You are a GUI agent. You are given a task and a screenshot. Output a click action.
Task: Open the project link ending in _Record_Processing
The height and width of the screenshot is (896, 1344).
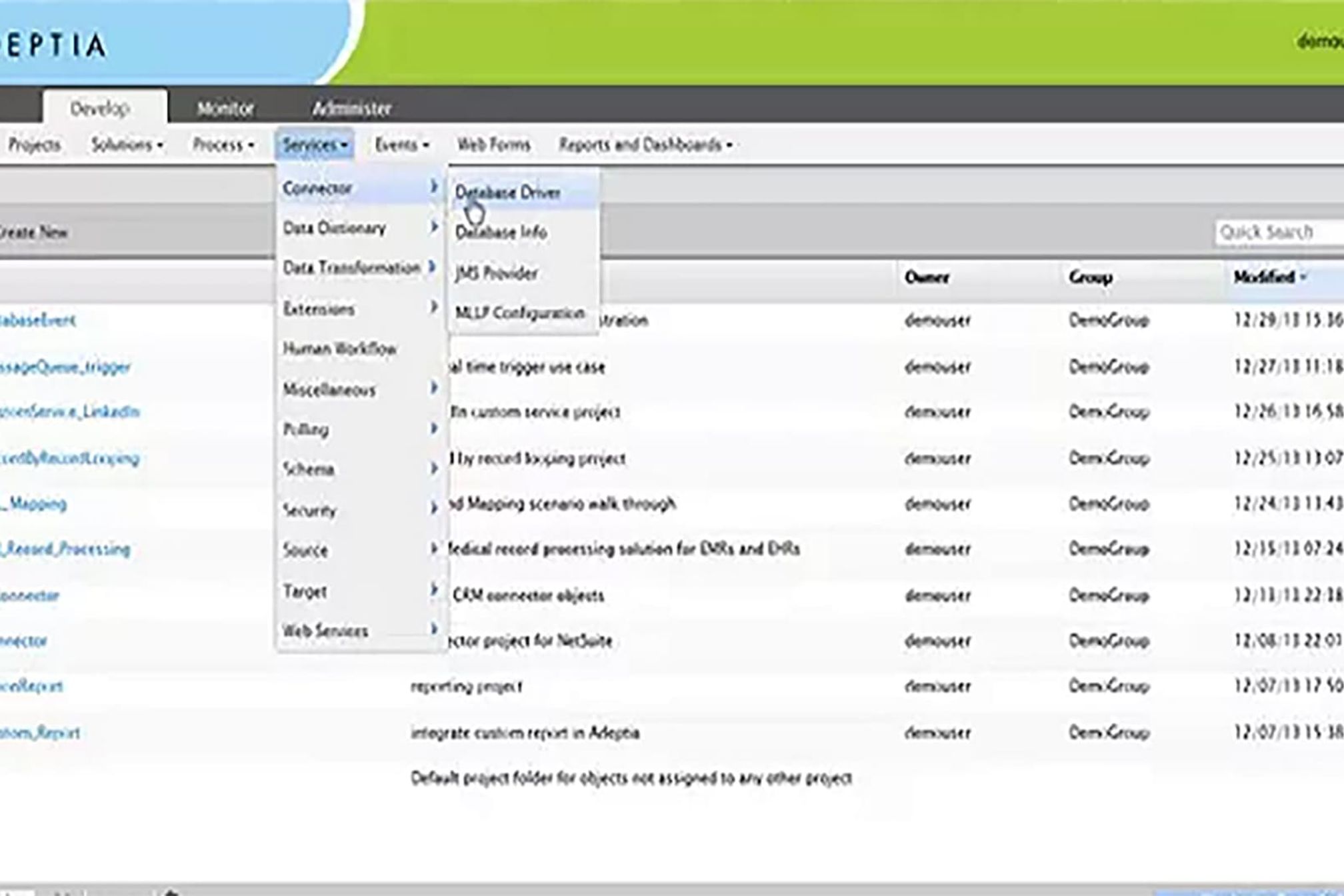[65, 549]
